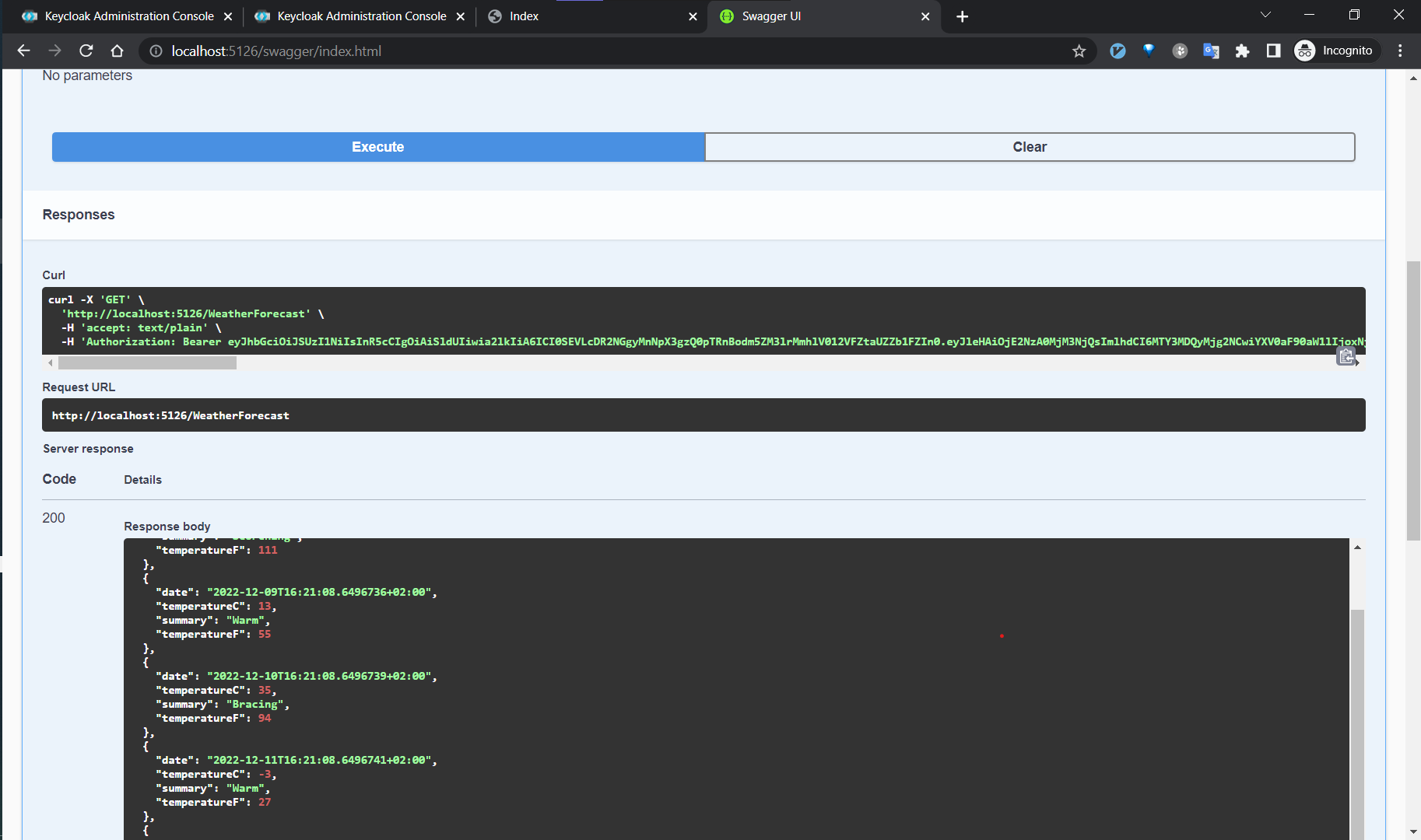Image resolution: width=1421 pixels, height=840 pixels.
Task: Click the 200 response code
Action: point(54,518)
